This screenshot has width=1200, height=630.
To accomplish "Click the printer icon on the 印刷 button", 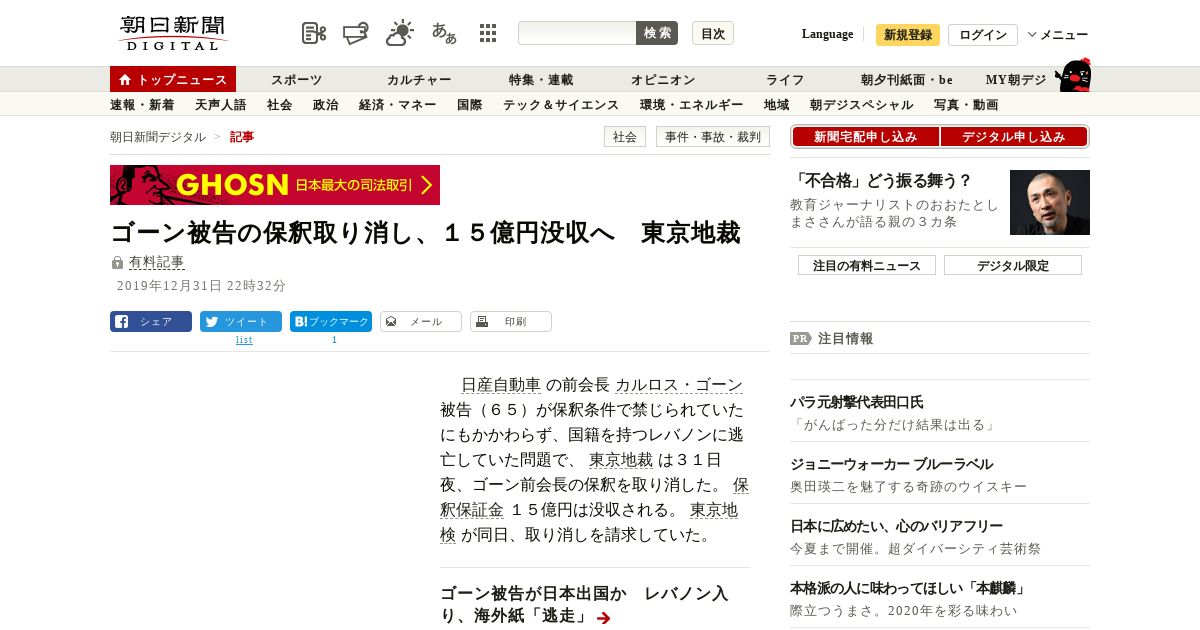I will tap(482, 322).
